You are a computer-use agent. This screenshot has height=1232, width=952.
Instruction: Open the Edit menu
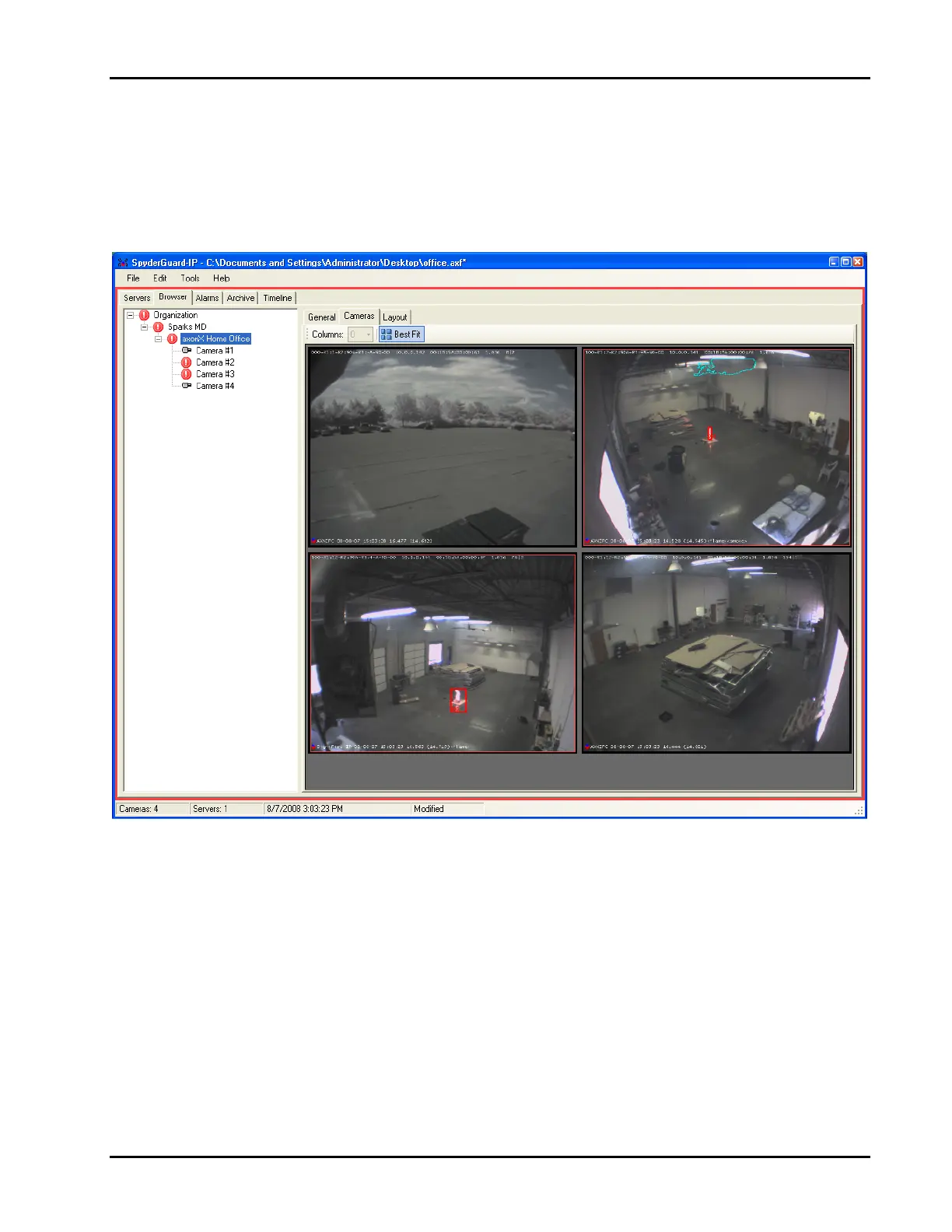[x=160, y=278]
